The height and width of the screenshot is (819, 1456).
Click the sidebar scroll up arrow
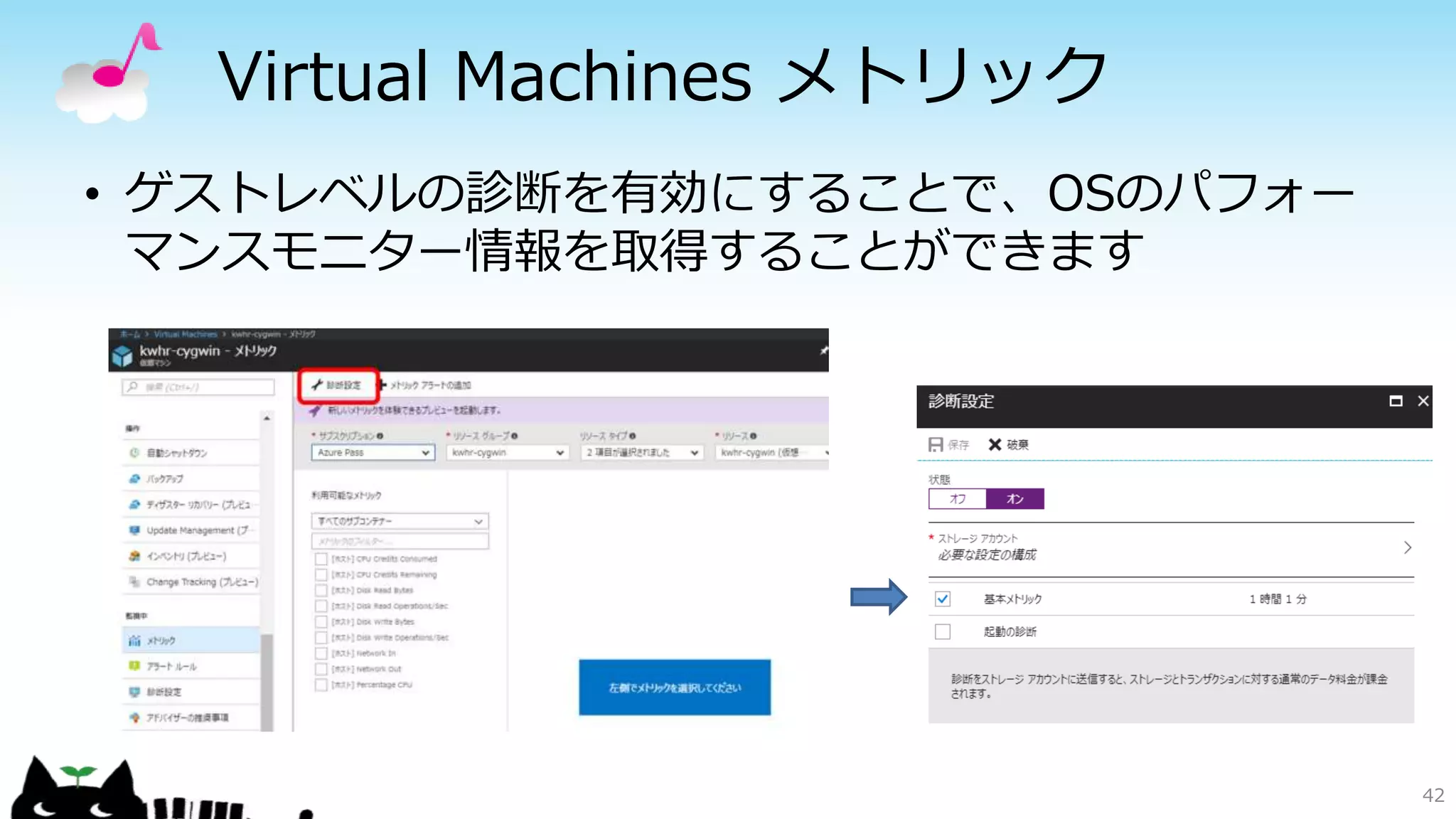[x=267, y=419]
